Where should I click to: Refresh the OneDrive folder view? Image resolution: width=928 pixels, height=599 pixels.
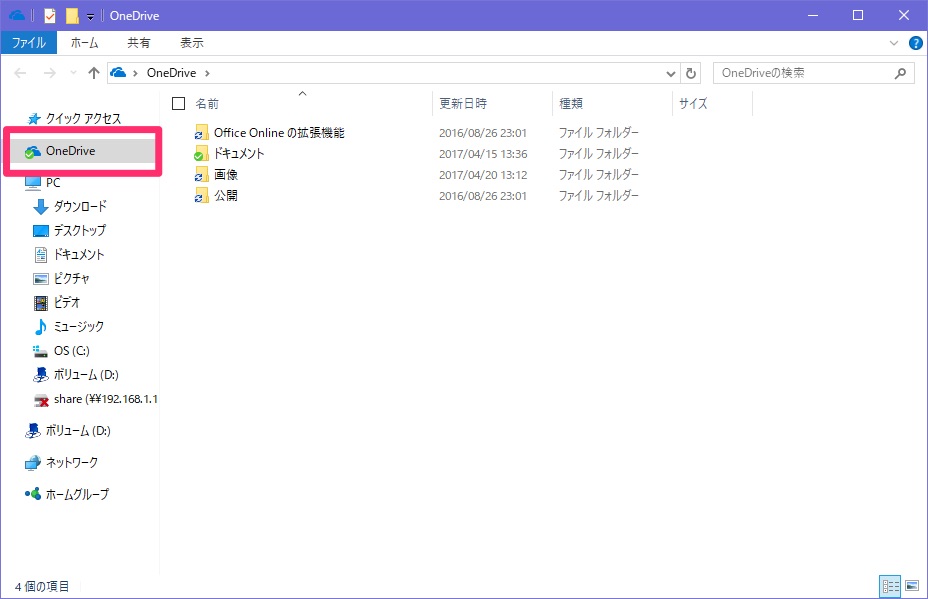691,73
